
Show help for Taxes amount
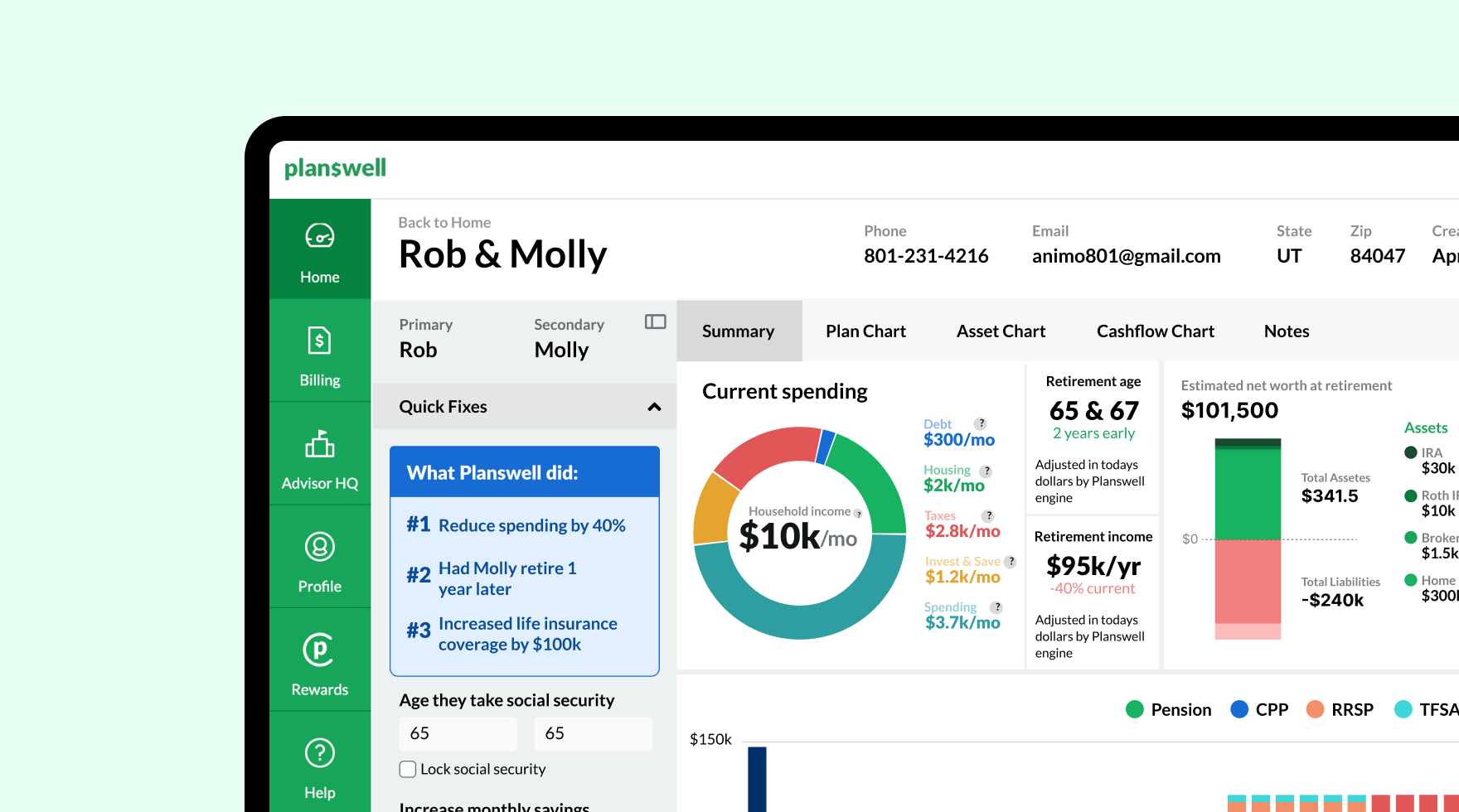coord(988,516)
